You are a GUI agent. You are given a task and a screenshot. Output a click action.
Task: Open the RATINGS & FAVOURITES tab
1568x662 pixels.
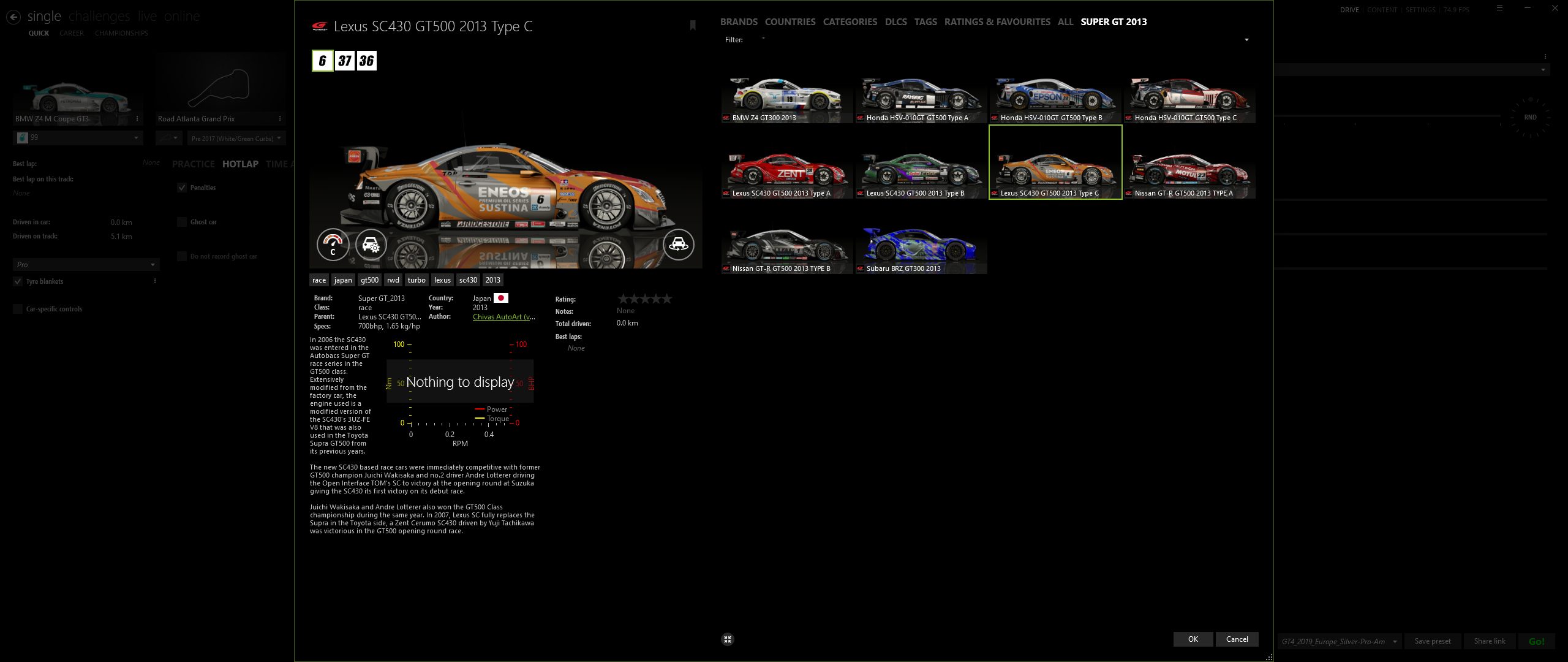pos(997,21)
